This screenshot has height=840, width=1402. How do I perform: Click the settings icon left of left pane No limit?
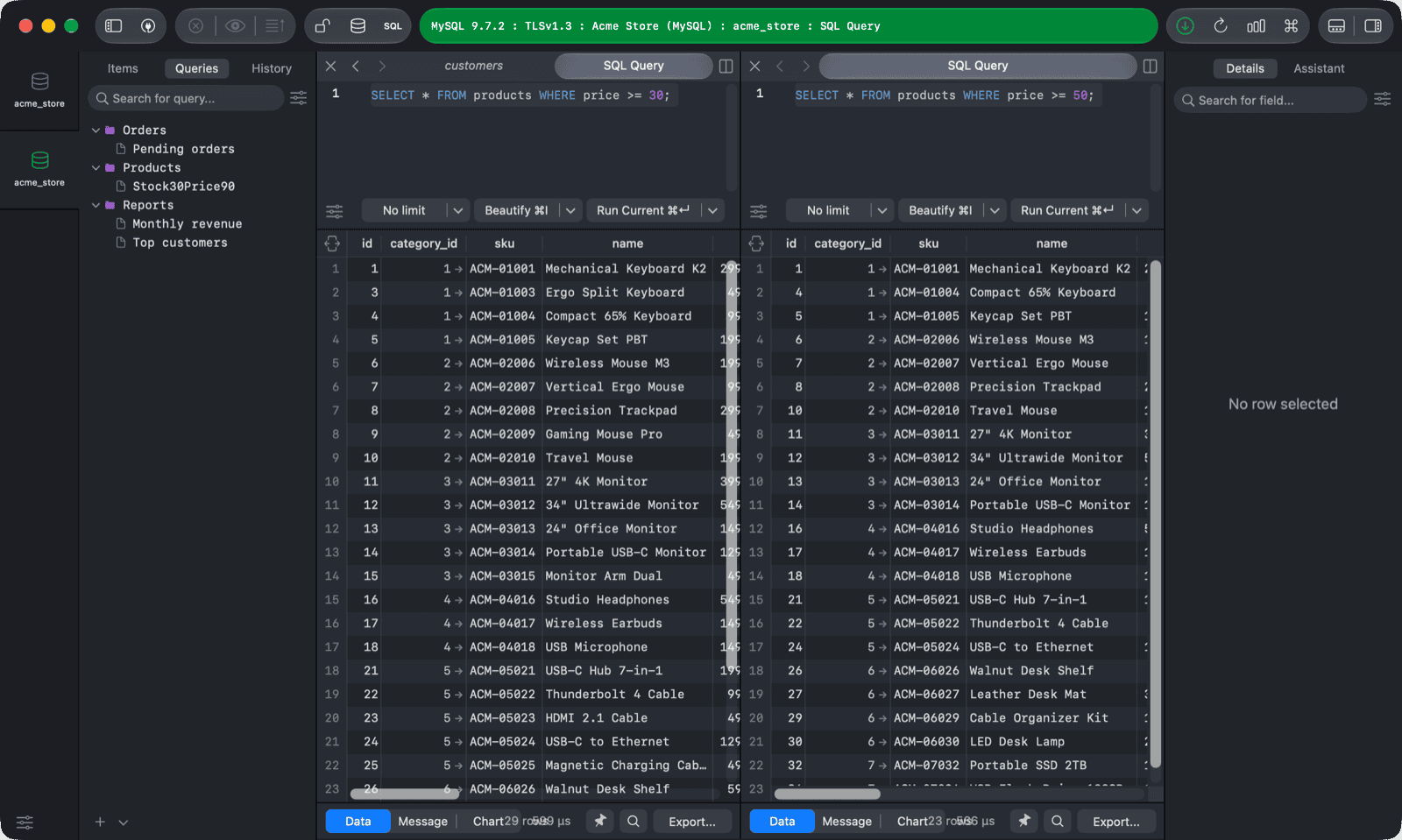pyautogui.click(x=335, y=211)
